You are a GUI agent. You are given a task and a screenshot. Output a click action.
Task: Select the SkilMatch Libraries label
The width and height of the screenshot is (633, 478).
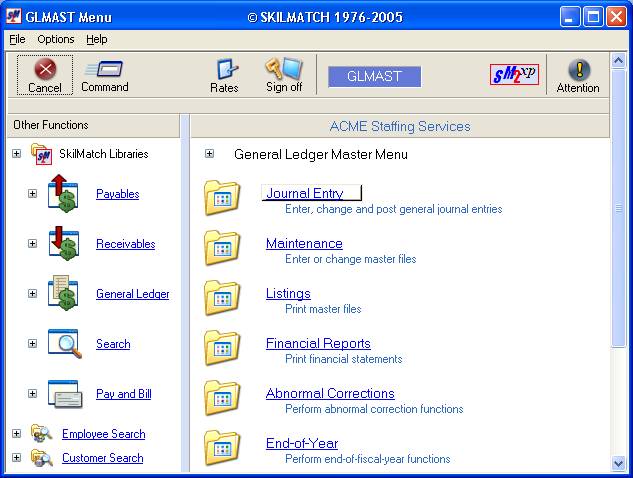(104, 154)
